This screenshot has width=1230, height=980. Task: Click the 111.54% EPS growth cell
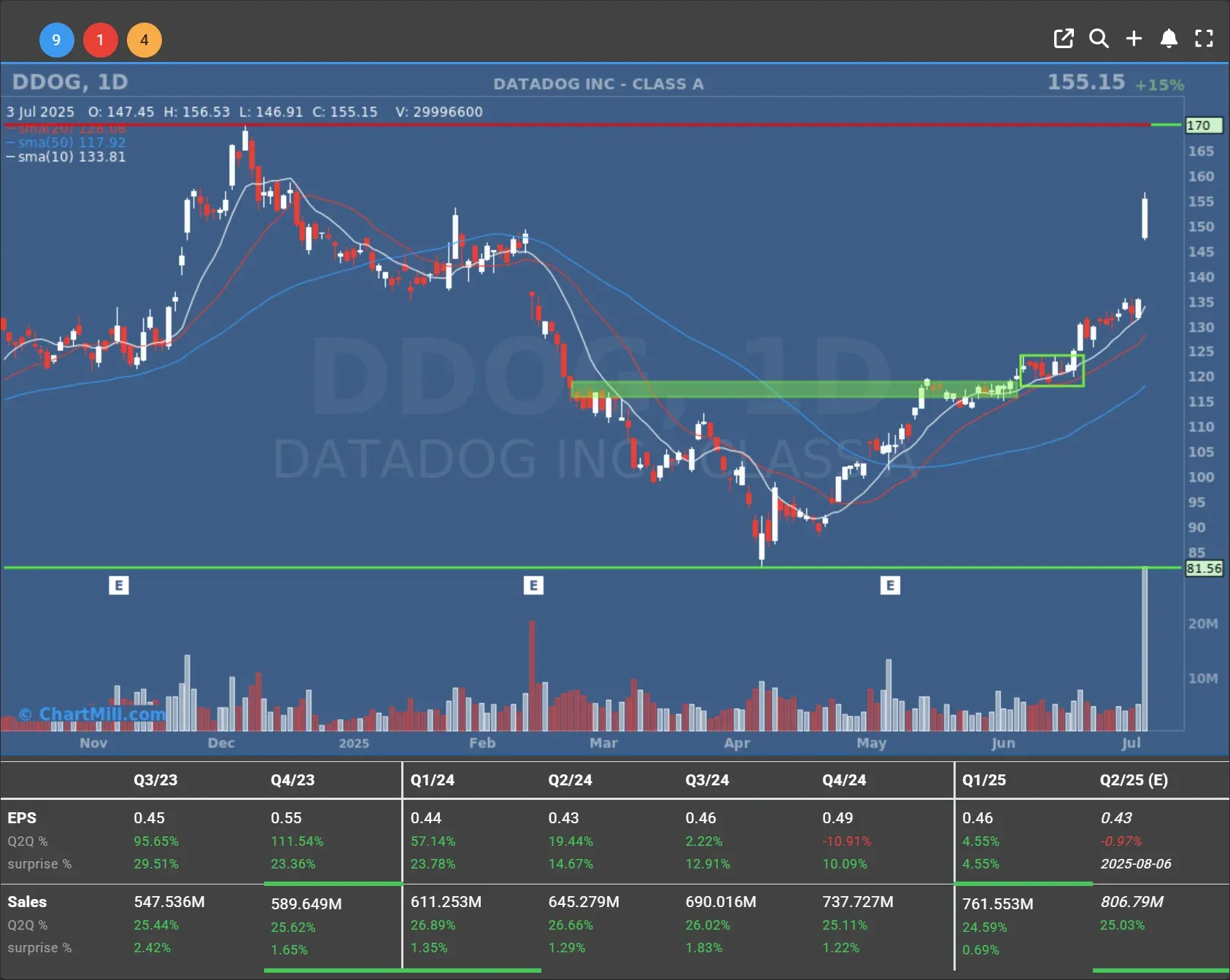[297, 841]
